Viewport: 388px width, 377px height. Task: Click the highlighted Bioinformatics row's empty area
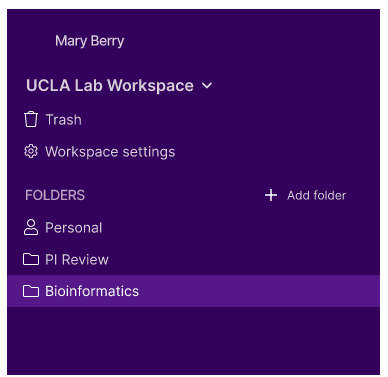260,291
